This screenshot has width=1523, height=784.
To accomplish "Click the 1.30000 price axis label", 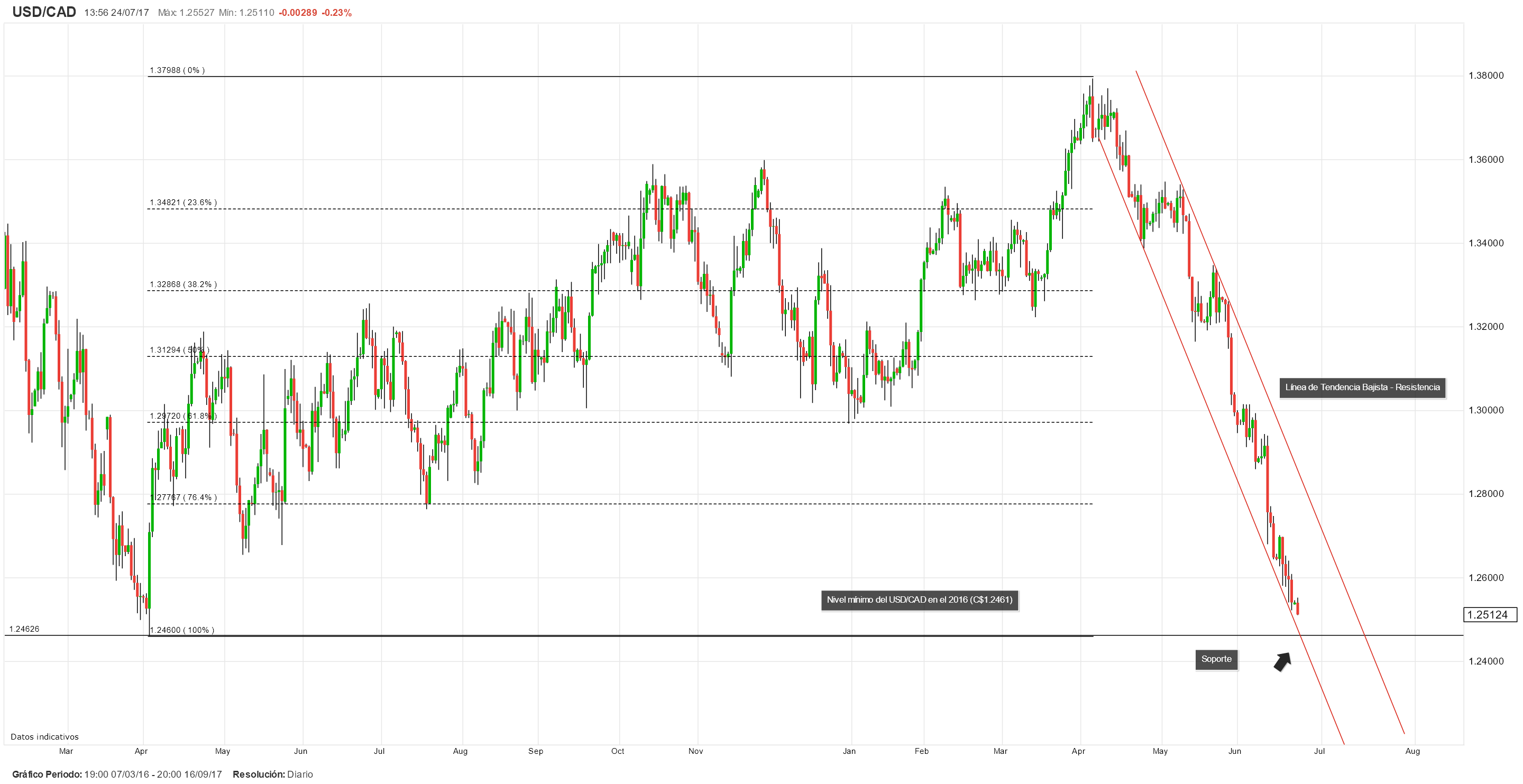I will (x=1486, y=411).
